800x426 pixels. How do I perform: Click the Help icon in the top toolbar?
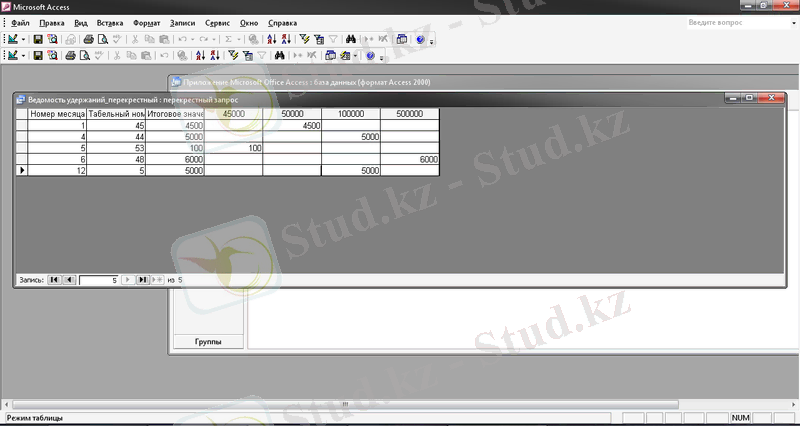[x=420, y=39]
